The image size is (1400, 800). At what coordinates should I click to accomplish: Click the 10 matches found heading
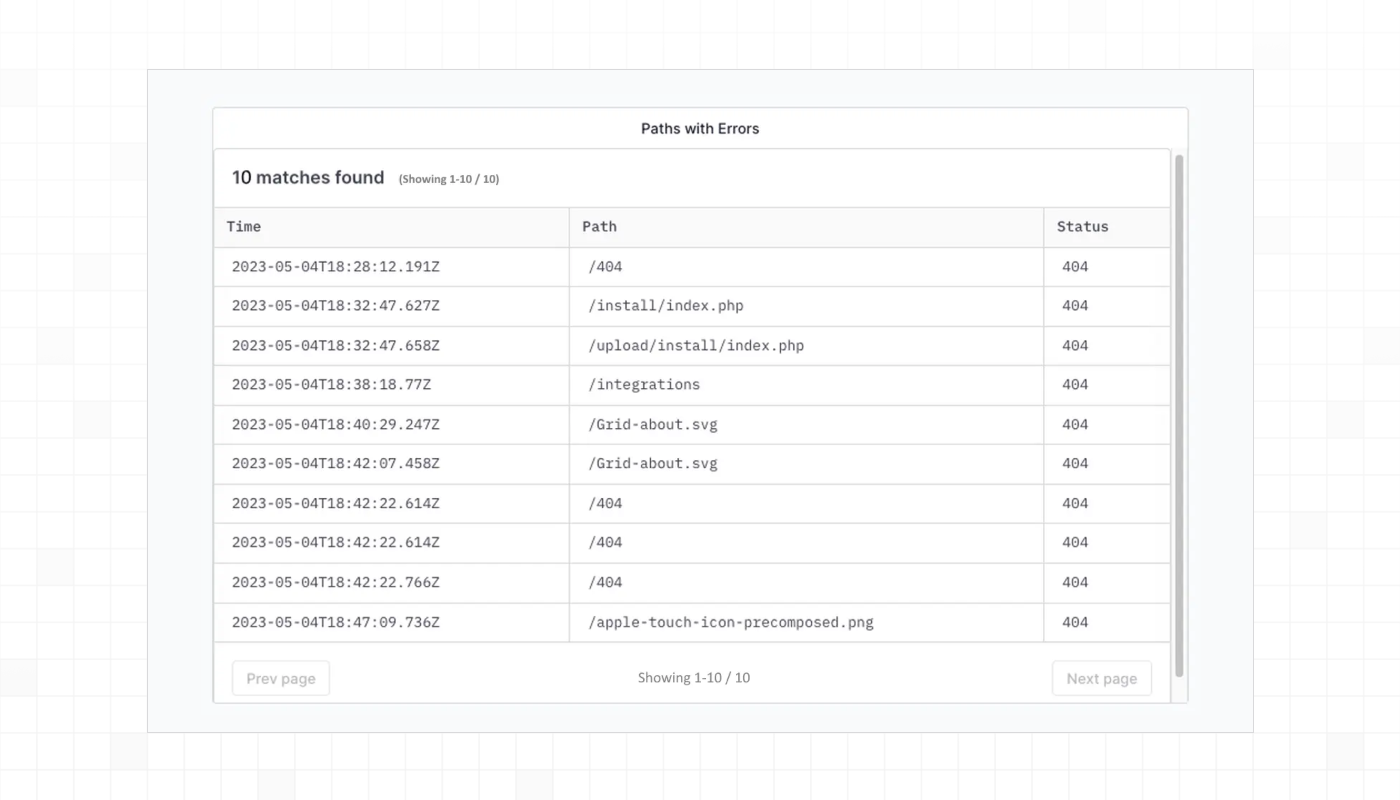click(307, 177)
